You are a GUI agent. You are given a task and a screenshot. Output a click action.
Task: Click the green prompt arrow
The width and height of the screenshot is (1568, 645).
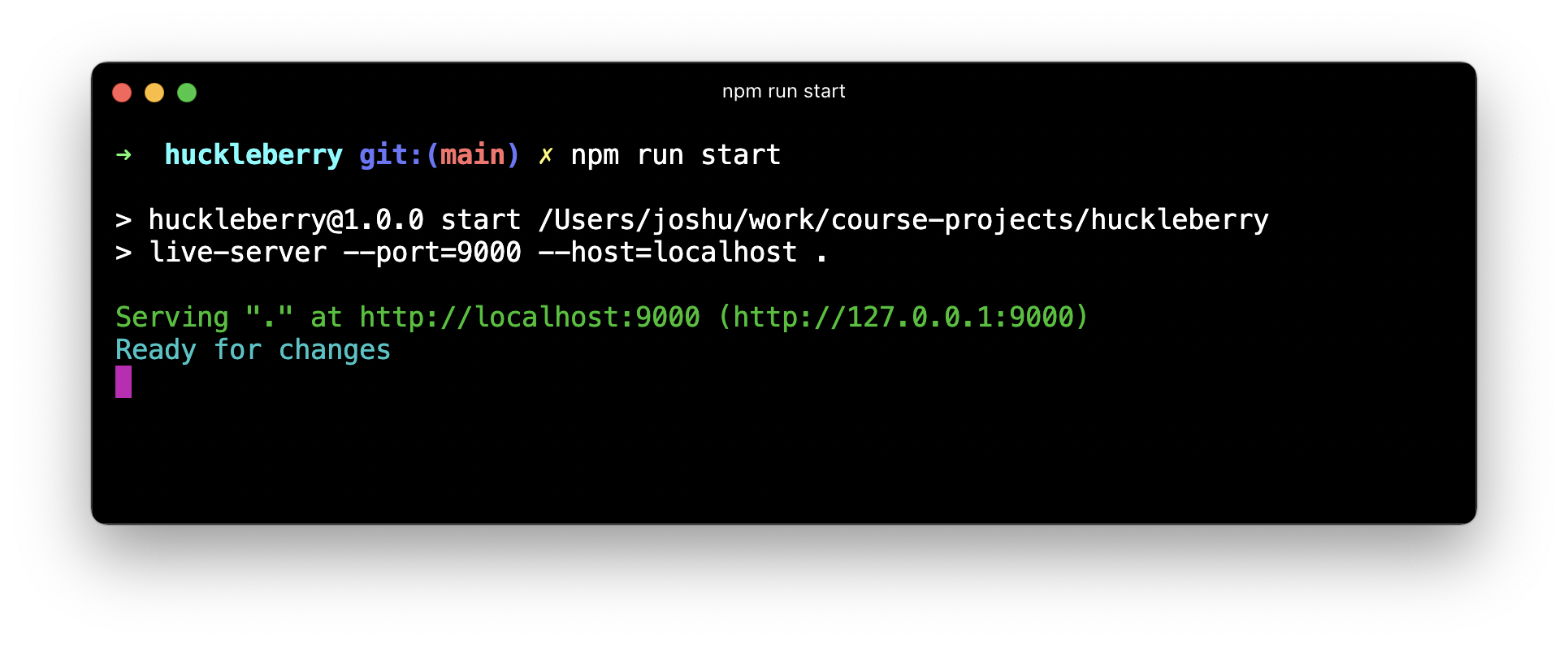click(x=123, y=154)
